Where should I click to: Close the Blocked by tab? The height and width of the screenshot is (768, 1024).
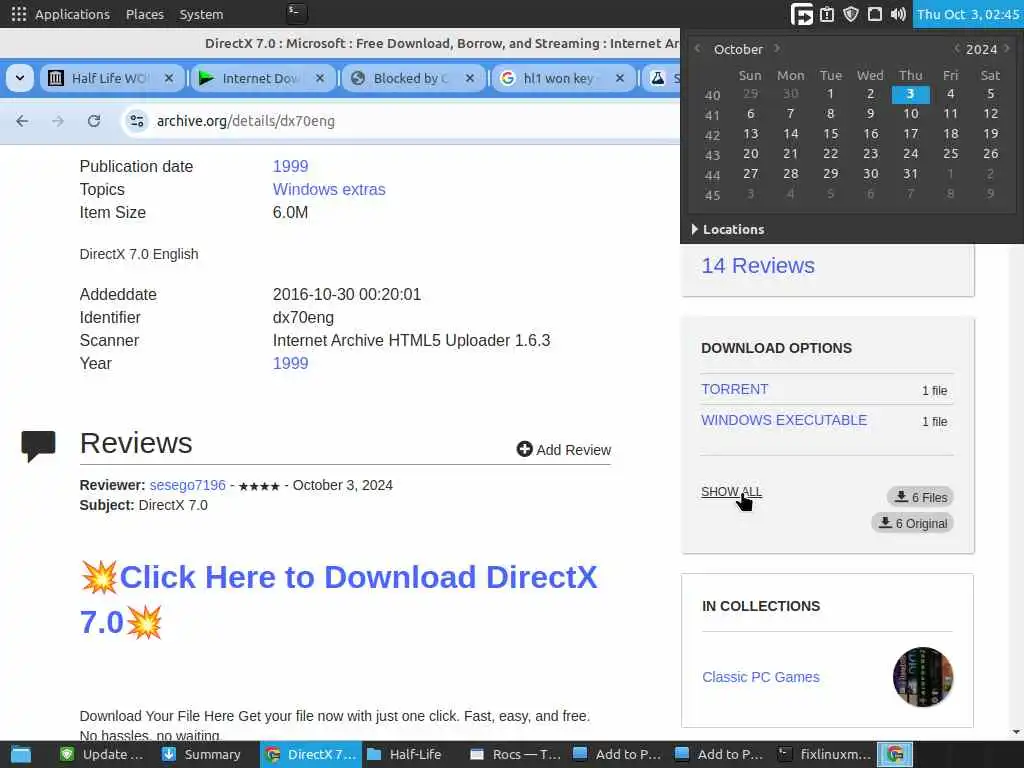470,78
